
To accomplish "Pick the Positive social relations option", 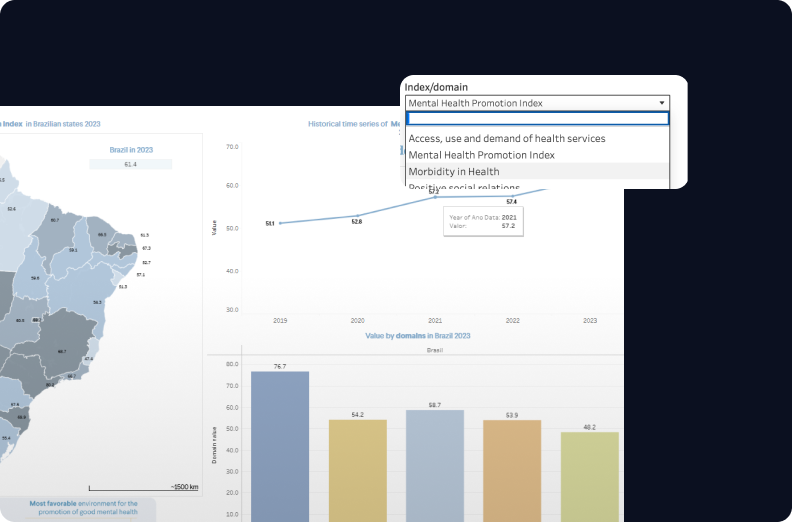I will [x=464, y=187].
